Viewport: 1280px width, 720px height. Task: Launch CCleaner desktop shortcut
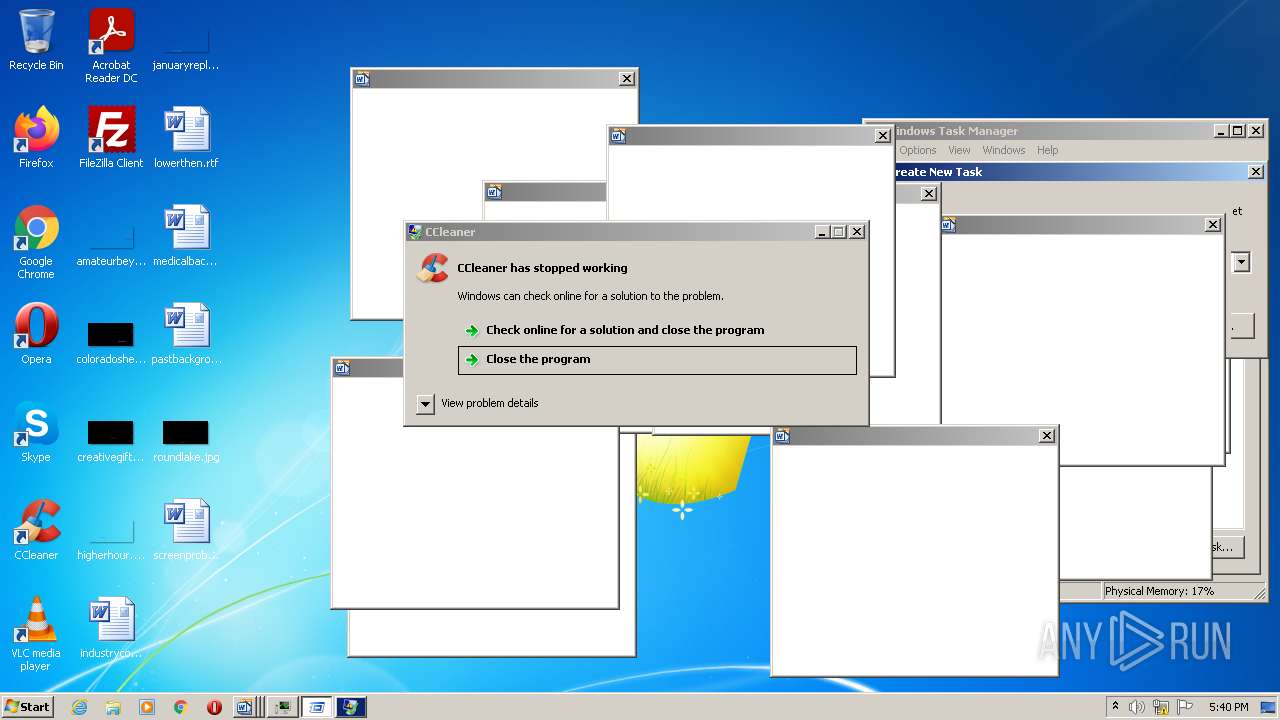(x=36, y=530)
